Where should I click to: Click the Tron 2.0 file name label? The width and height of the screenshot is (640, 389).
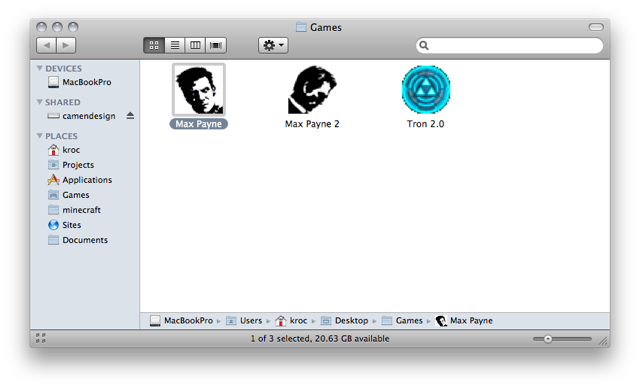pos(426,124)
